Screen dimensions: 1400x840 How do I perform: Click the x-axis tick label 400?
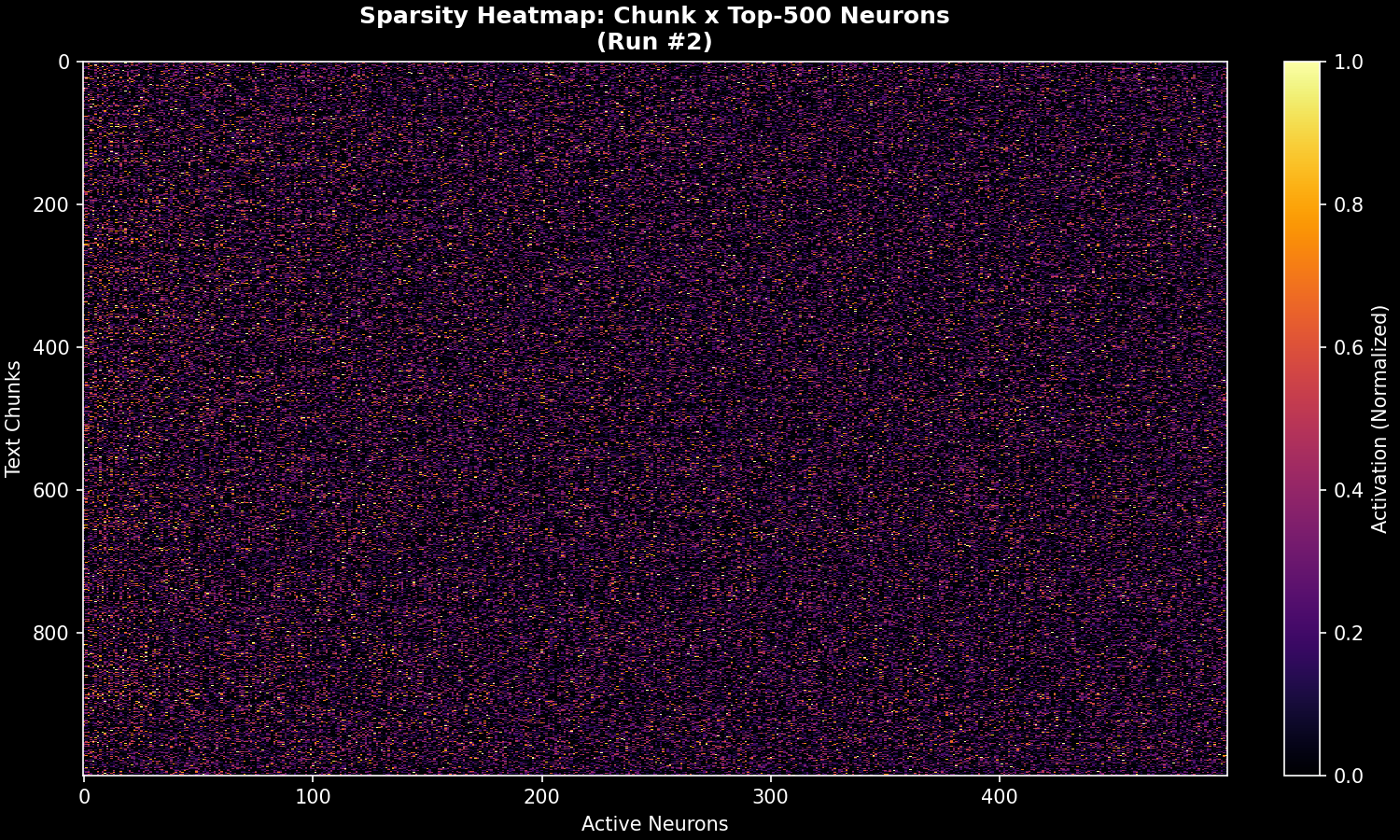pyautogui.click(x=999, y=798)
